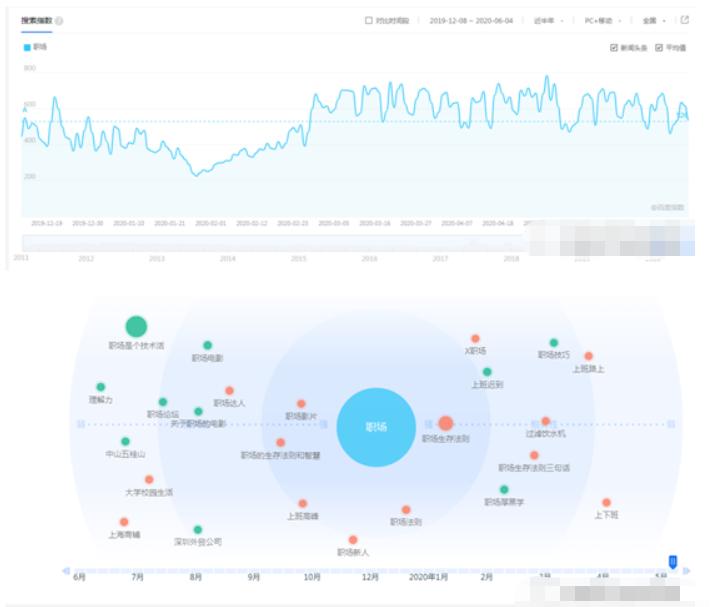Expand the 全国 region dropdown
Screen dimensions: 721x607
[x=654, y=21]
